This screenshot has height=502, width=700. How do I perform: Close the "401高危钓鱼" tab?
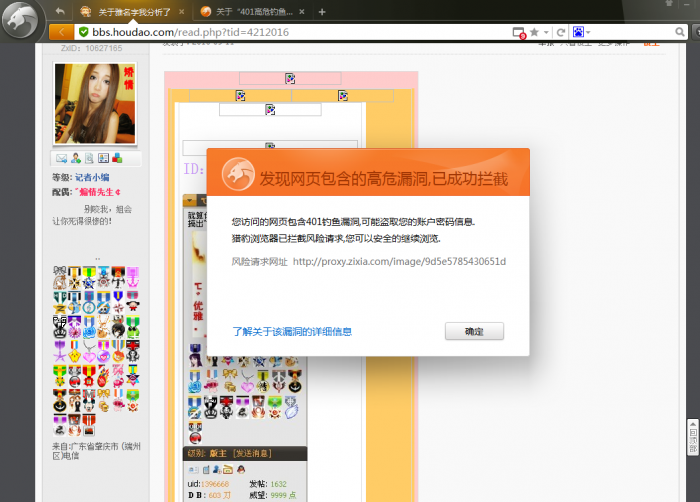point(302,12)
